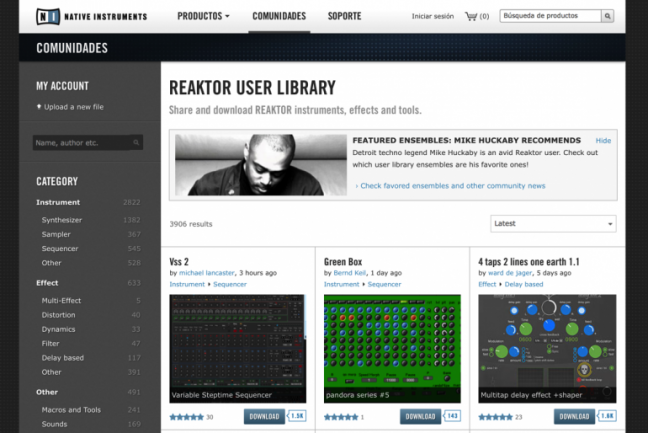Screen dimensions: 648x433
Task: View author michael lancaster's profile
Action: [x=207, y=273]
